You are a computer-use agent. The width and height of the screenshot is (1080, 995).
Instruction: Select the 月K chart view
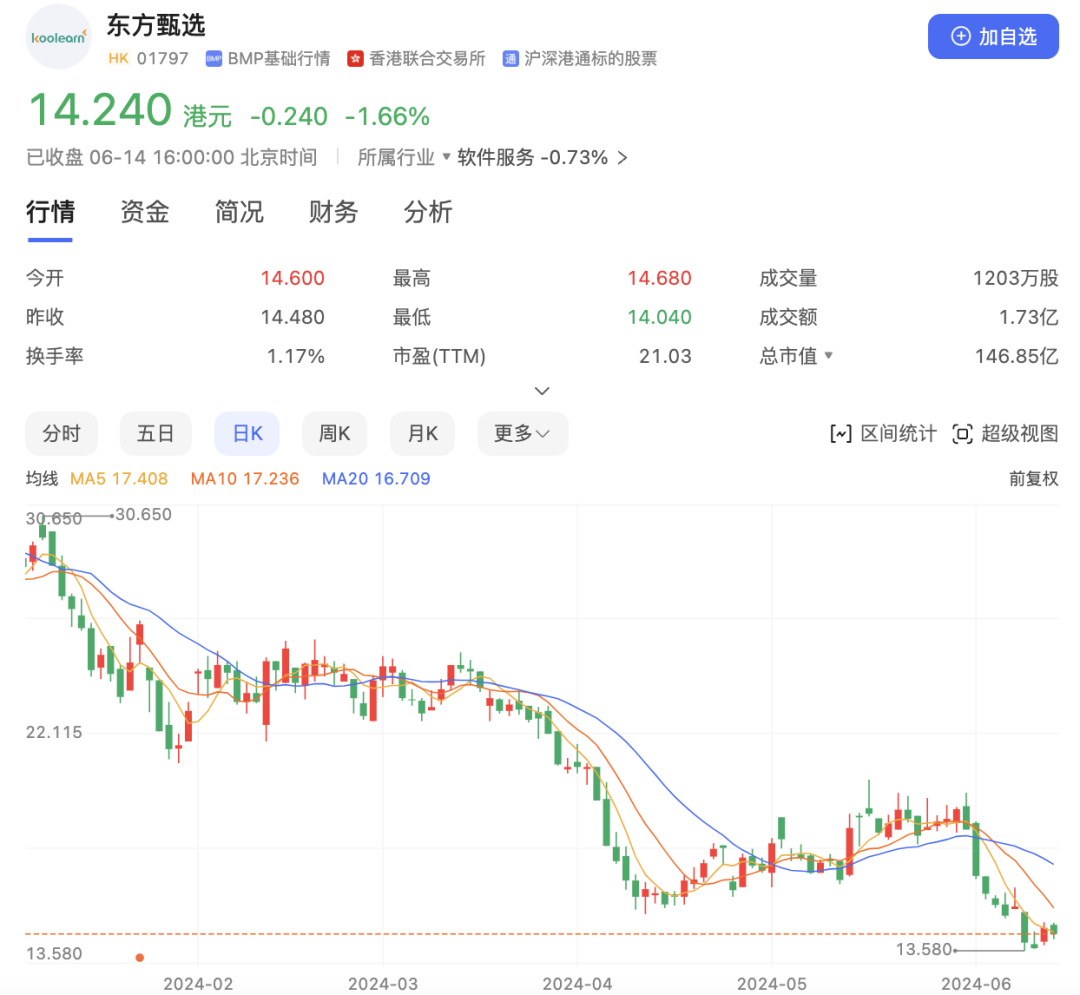click(422, 434)
